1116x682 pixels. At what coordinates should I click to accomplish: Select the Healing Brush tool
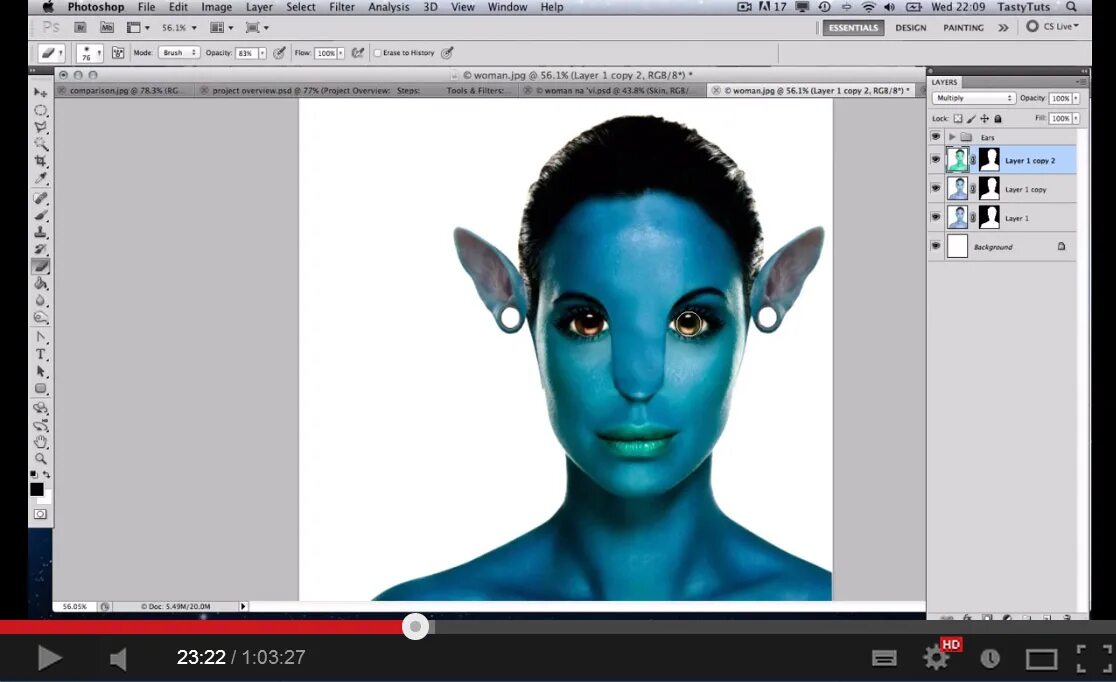[x=41, y=198]
